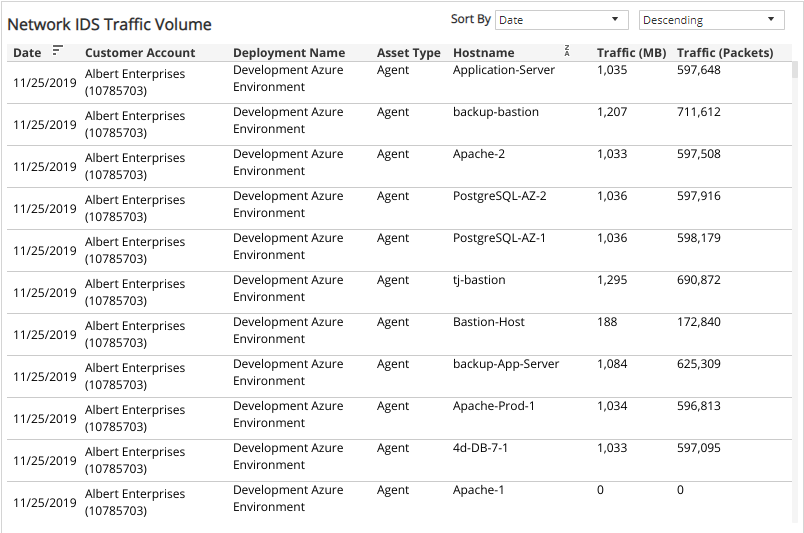Click the vertical scrollbar thumb

pyautogui.click(x=795, y=70)
